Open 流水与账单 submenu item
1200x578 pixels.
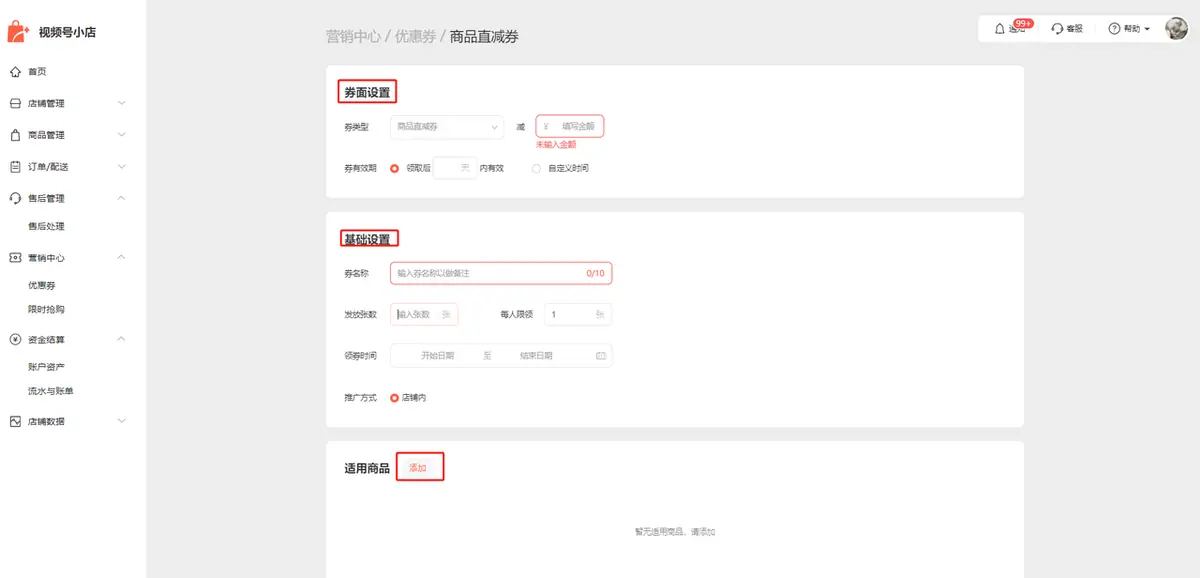(x=51, y=392)
